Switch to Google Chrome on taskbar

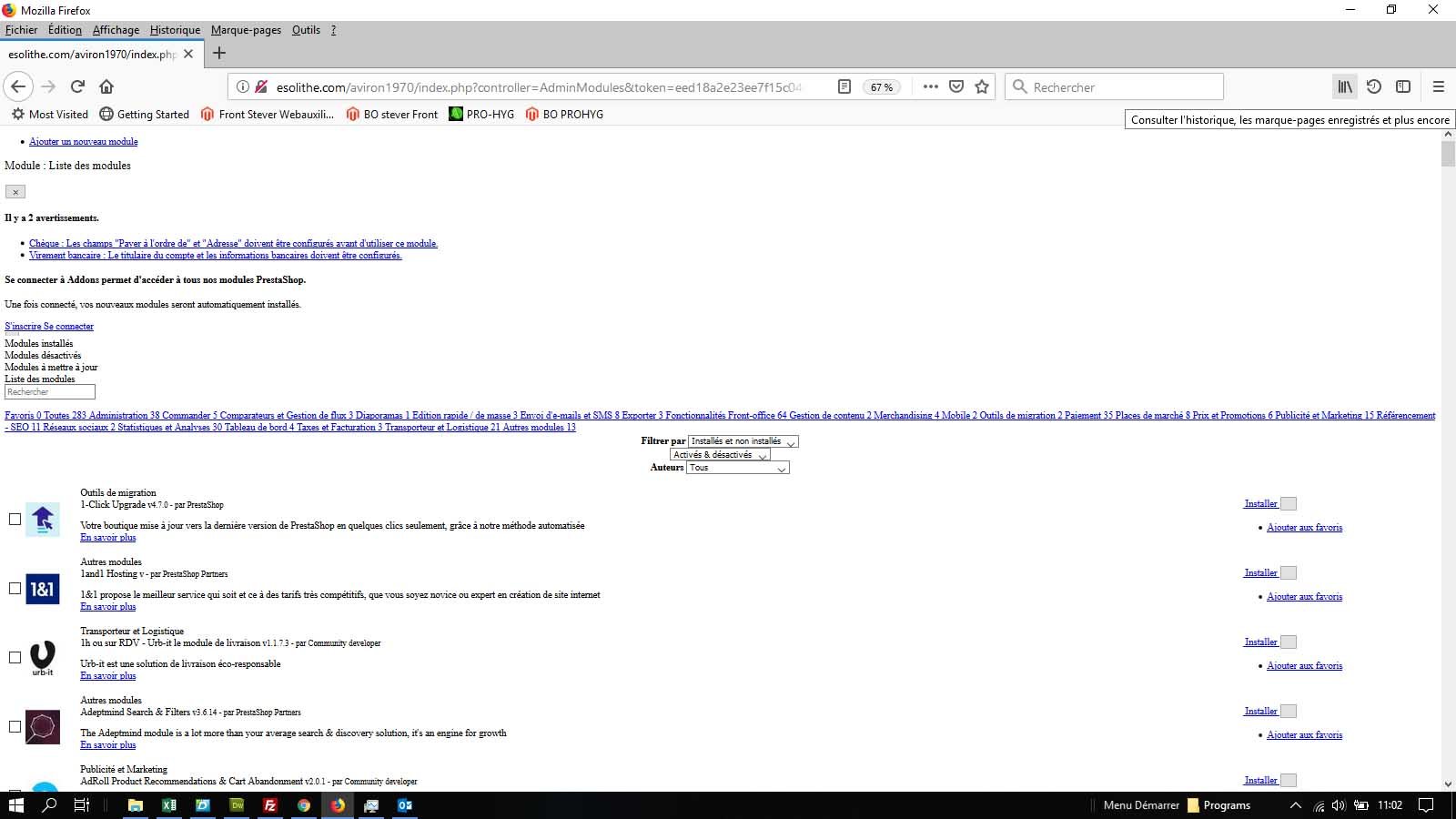tap(304, 805)
